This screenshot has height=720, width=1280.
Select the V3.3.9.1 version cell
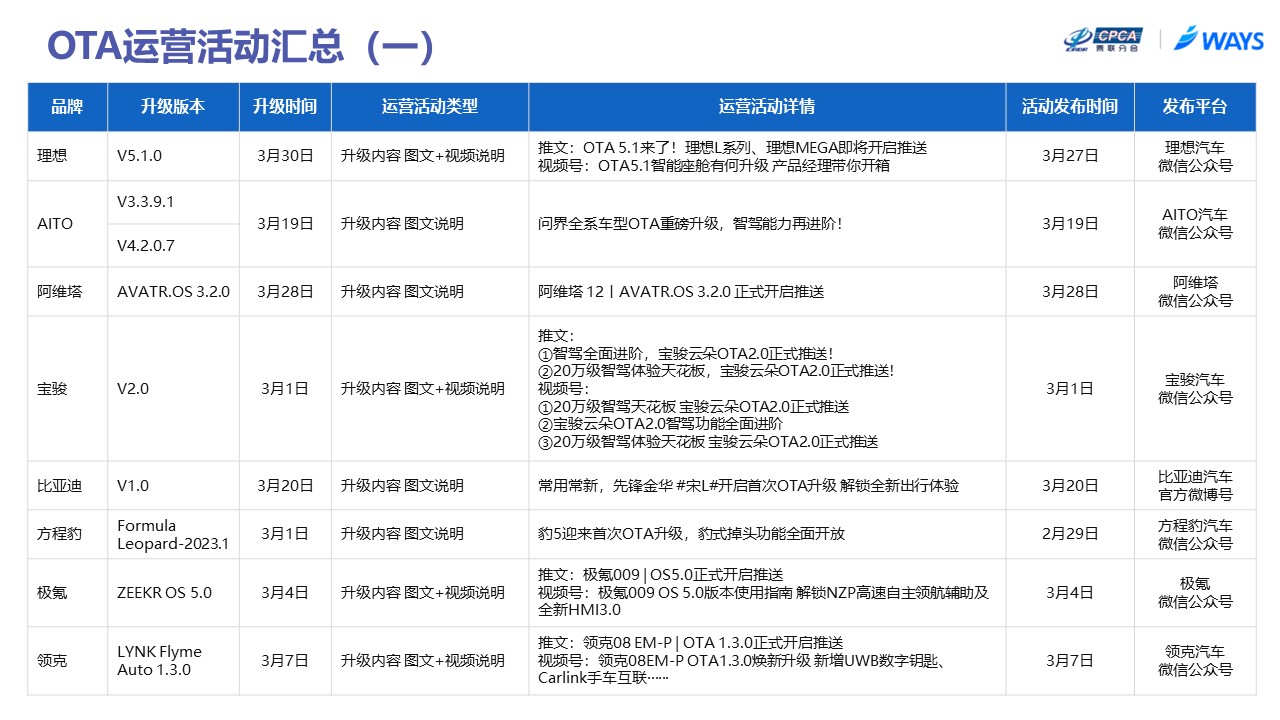[x=173, y=202]
